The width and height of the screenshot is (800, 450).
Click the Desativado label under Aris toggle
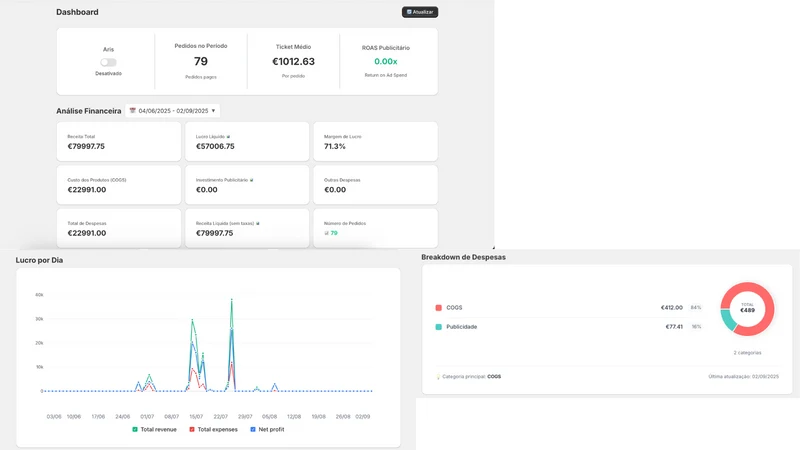[x=108, y=73]
